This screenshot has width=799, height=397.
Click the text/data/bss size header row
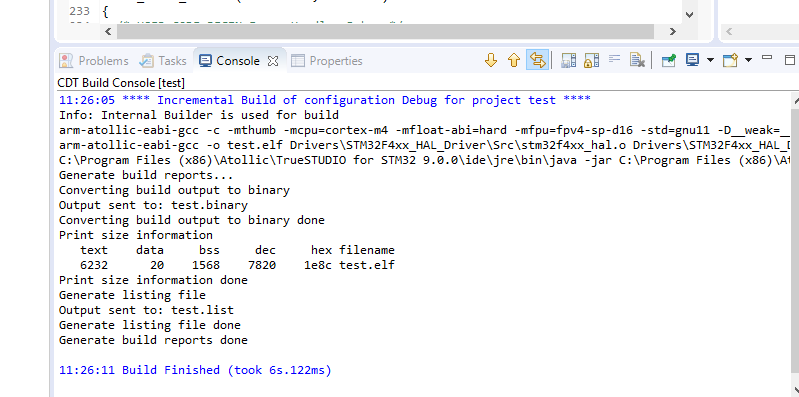(237, 250)
